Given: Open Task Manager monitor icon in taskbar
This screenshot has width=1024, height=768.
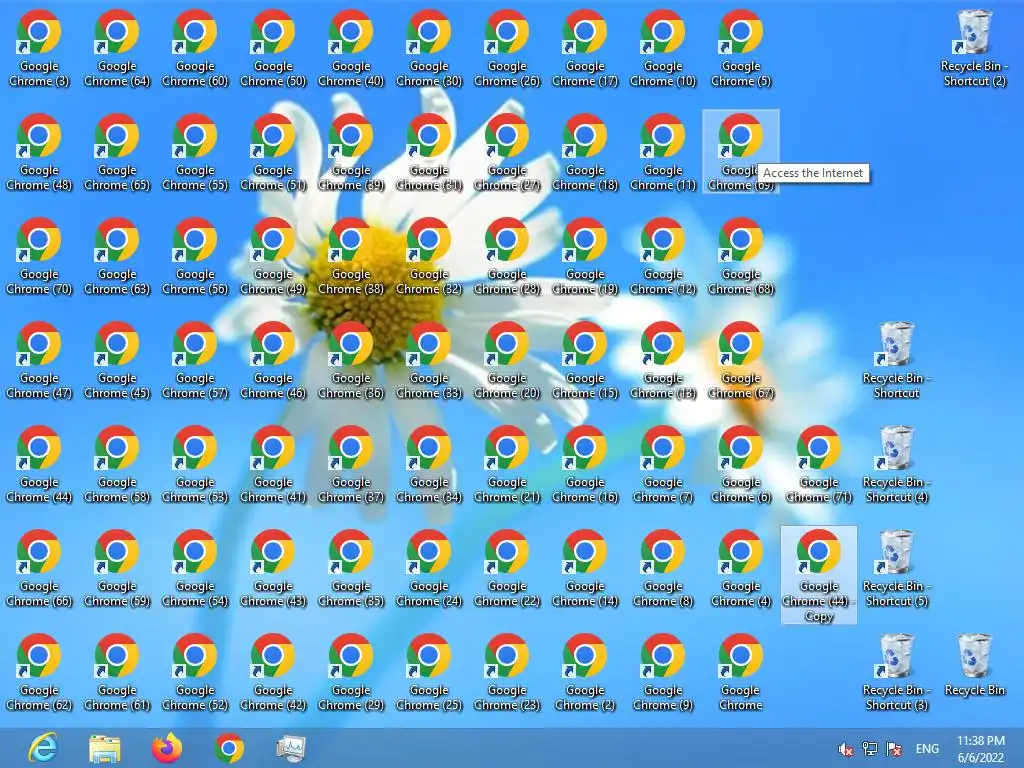Looking at the screenshot, I should [x=291, y=748].
